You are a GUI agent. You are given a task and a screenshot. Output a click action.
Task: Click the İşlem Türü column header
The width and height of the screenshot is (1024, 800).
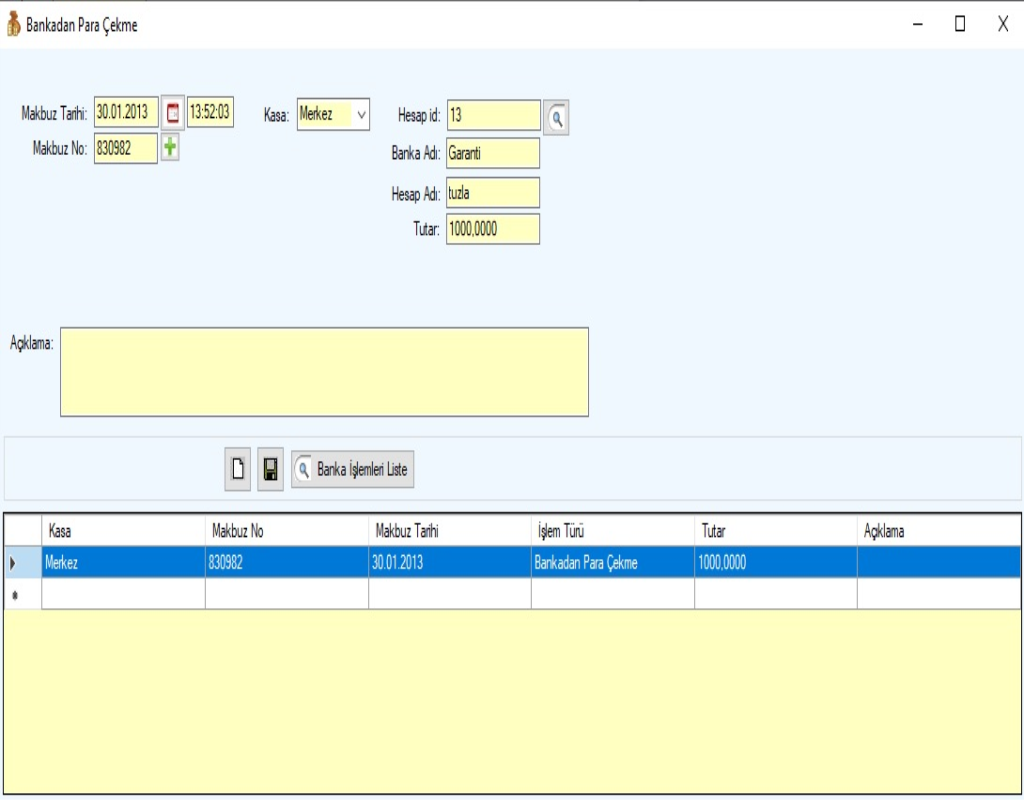pos(612,531)
